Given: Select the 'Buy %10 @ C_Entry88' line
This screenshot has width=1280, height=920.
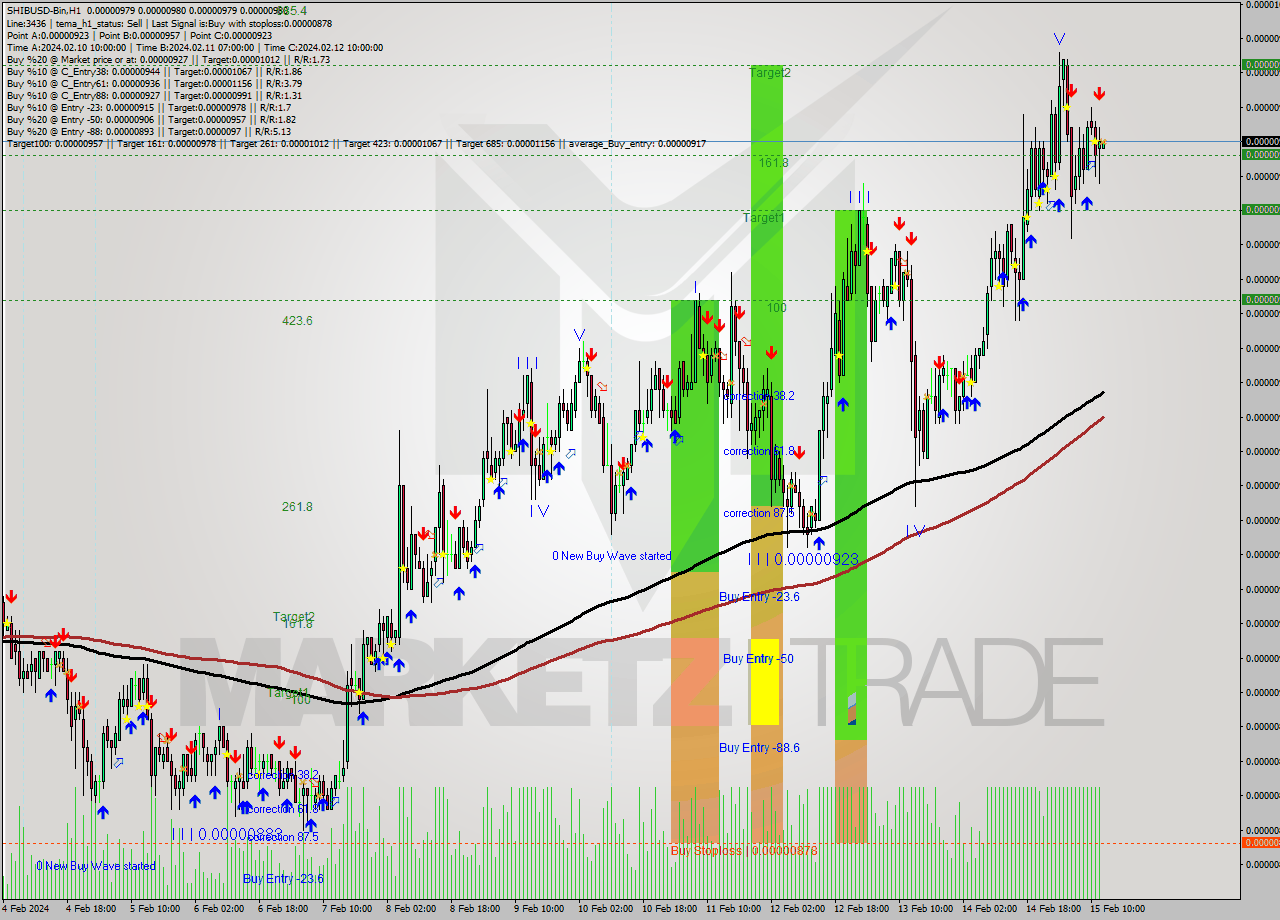Looking at the screenshot, I should 154,95.
